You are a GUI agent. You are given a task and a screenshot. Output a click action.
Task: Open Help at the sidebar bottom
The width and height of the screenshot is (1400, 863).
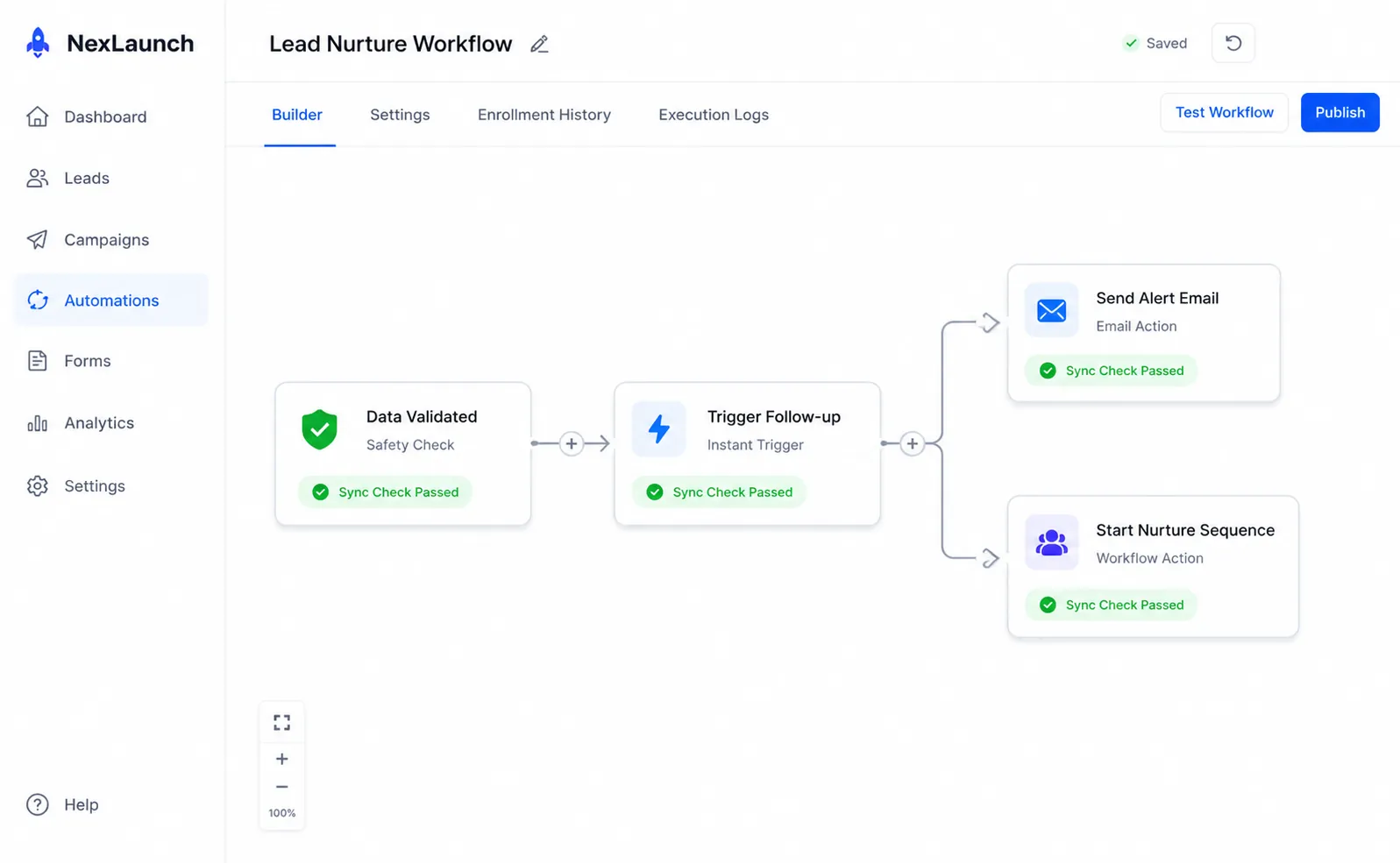coord(62,804)
